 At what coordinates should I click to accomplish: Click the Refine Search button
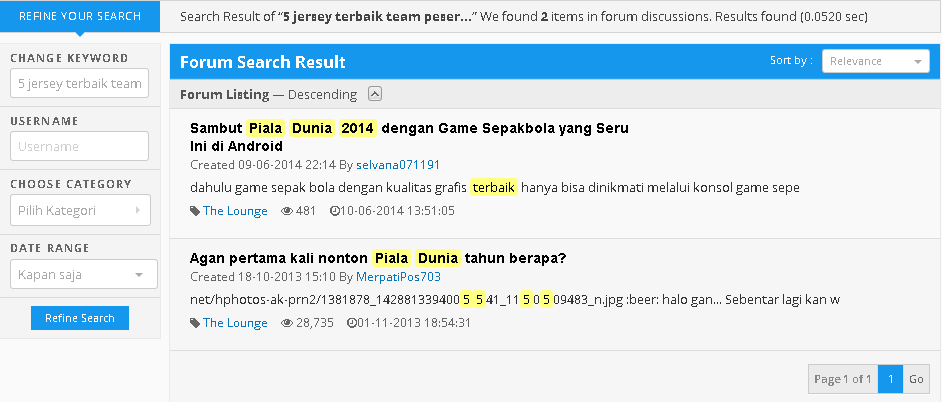coord(80,318)
